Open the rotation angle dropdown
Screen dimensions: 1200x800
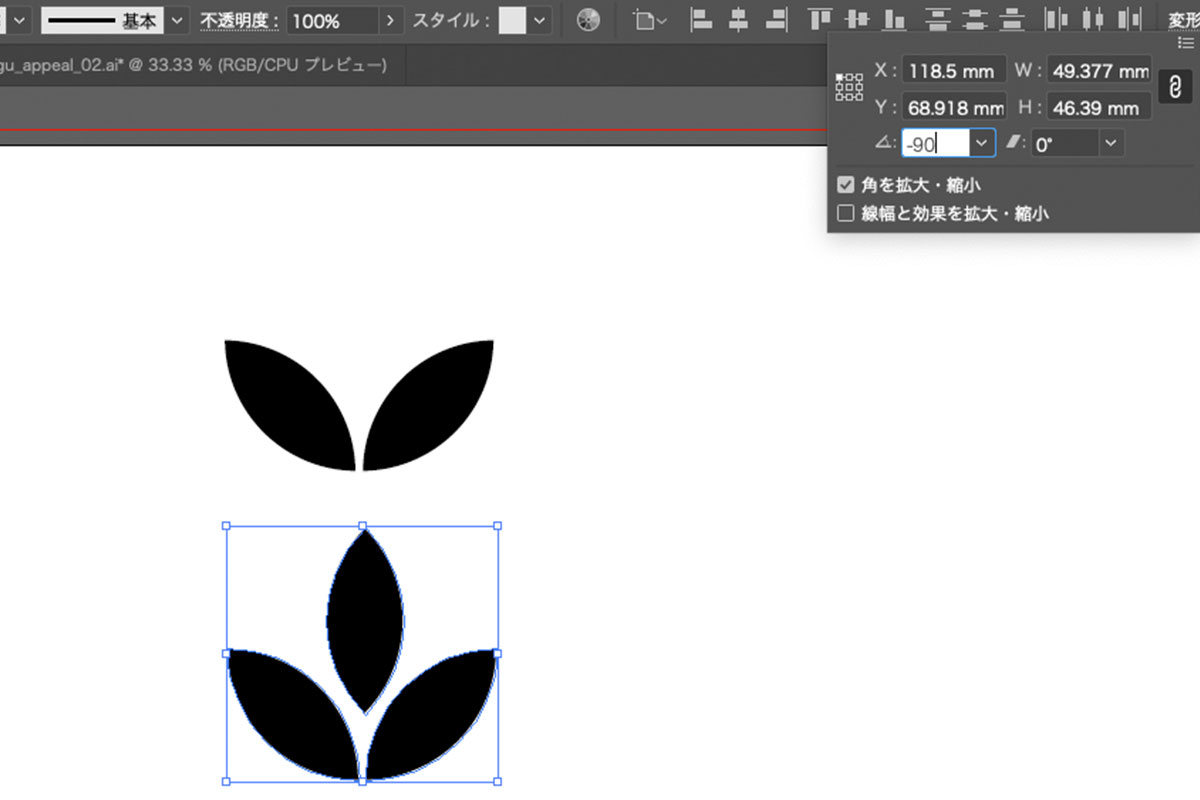(x=982, y=144)
